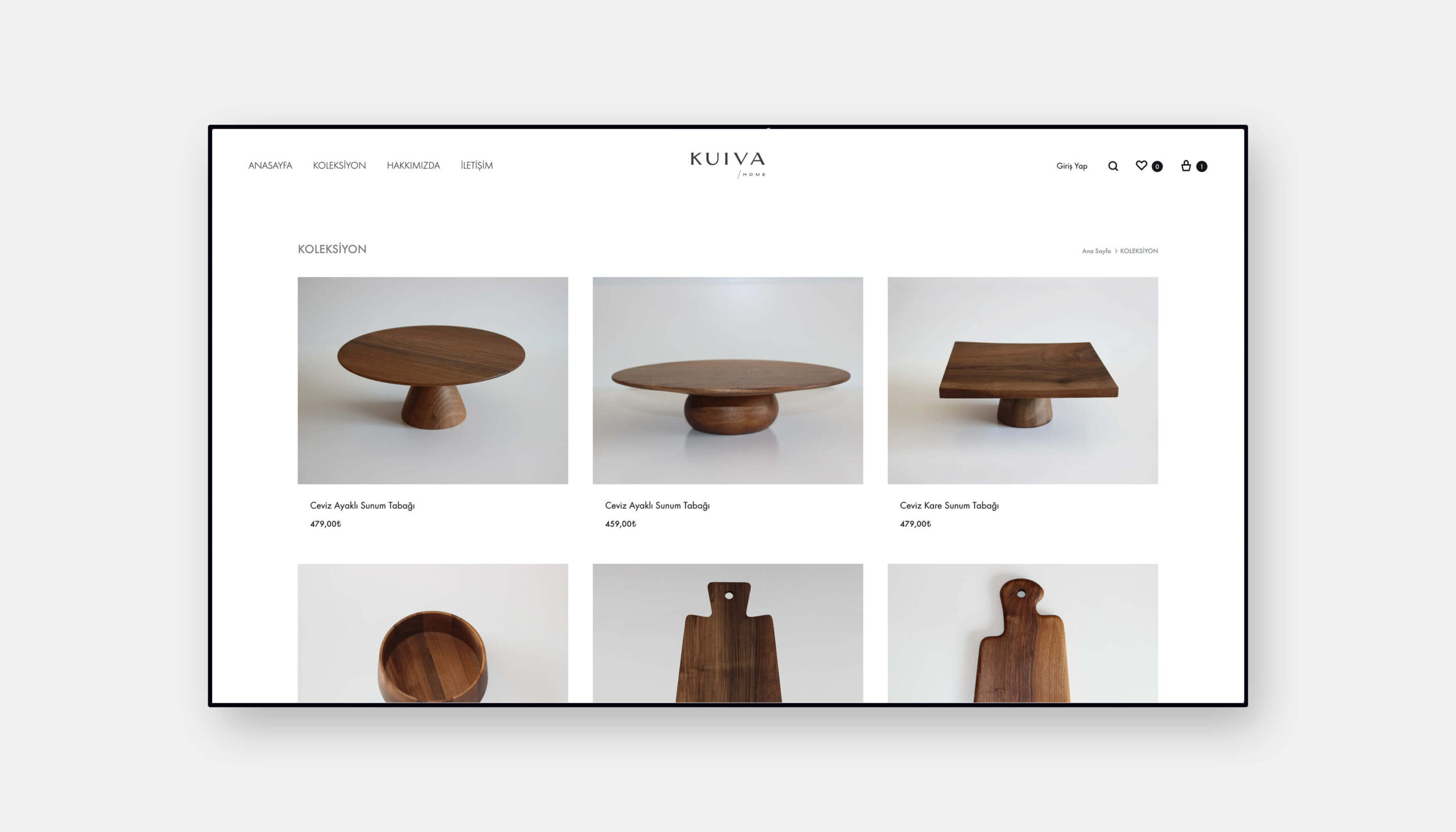The width and height of the screenshot is (1456, 832).
Task: Click the KUIVA Home logo
Action: click(727, 165)
